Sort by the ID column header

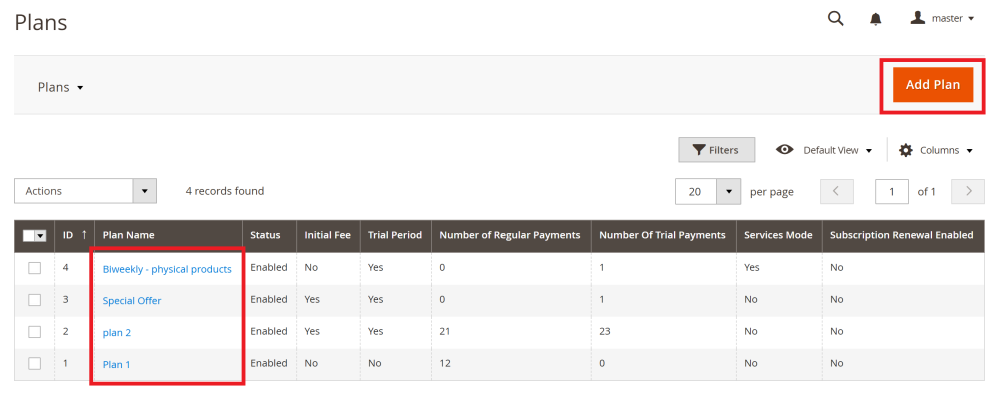(74, 235)
